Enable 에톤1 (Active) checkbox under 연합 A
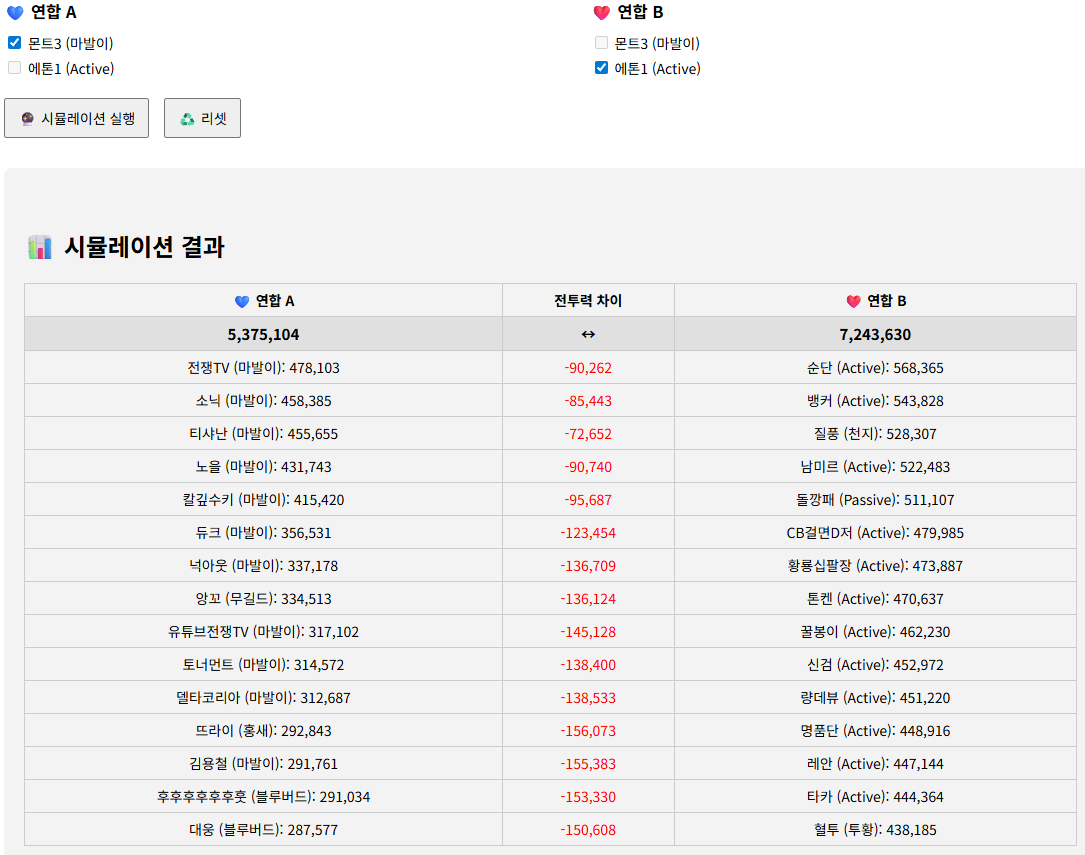The image size is (1085, 855). (x=14, y=68)
